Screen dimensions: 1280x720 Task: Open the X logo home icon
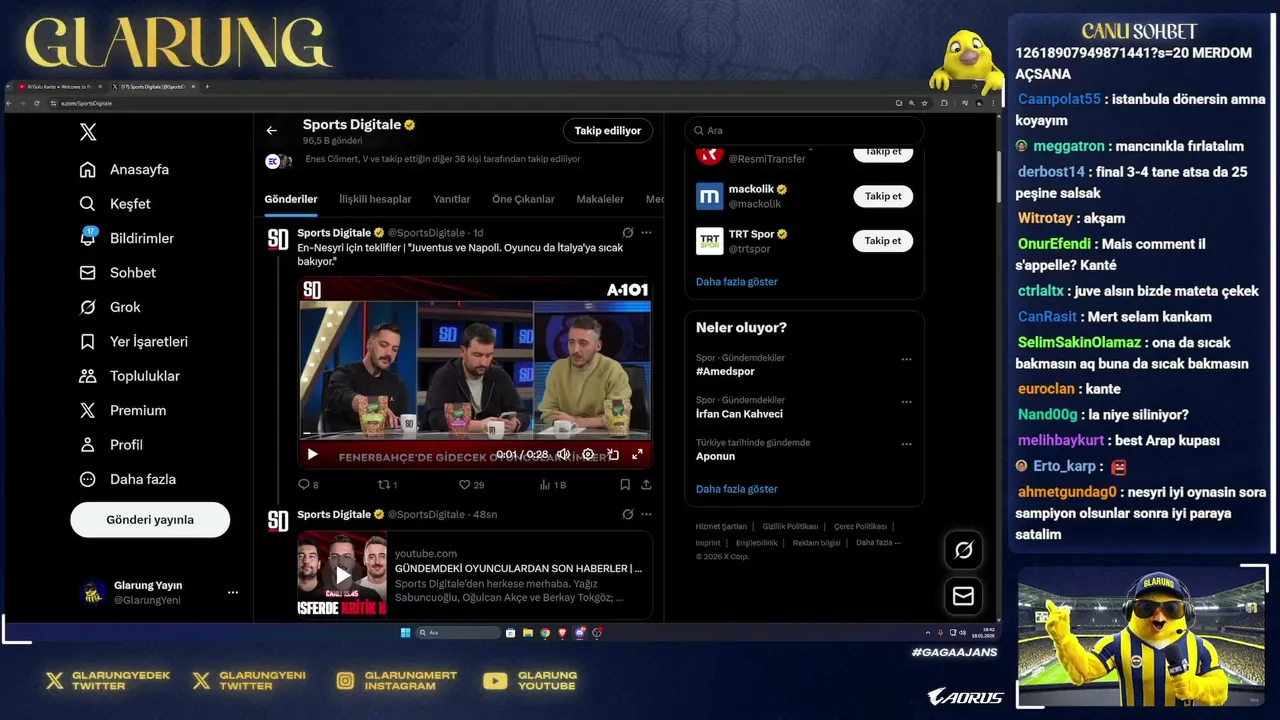point(88,132)
